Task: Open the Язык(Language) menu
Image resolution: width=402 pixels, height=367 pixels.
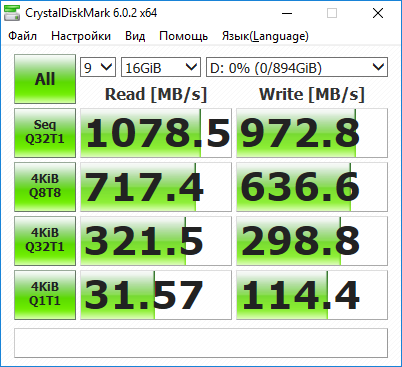Action: [x=265, y=36]
